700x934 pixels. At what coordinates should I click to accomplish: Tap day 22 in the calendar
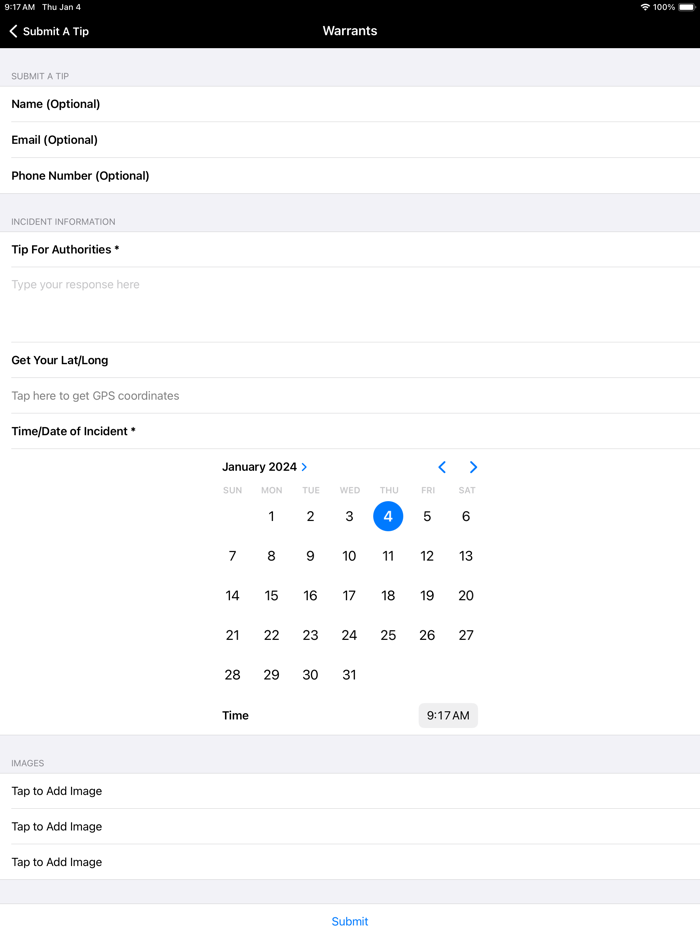271,636
